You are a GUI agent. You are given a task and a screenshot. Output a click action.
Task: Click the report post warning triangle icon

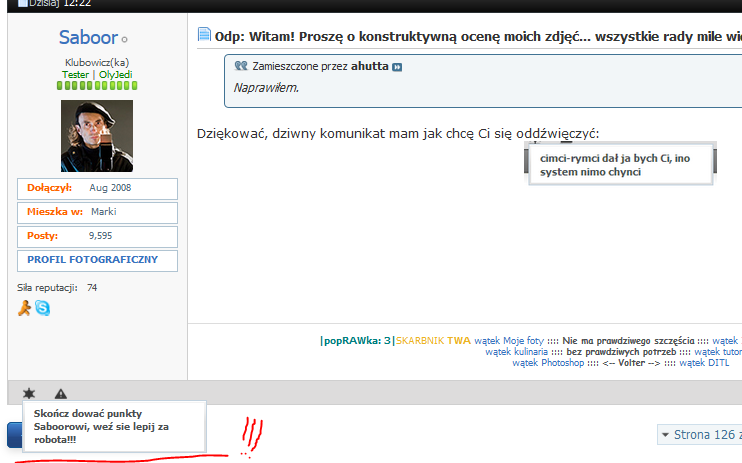[61, 393]
